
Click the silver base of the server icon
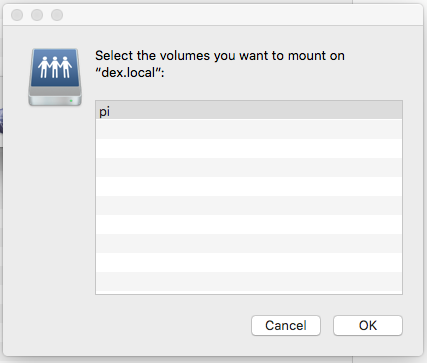point(55,97)
